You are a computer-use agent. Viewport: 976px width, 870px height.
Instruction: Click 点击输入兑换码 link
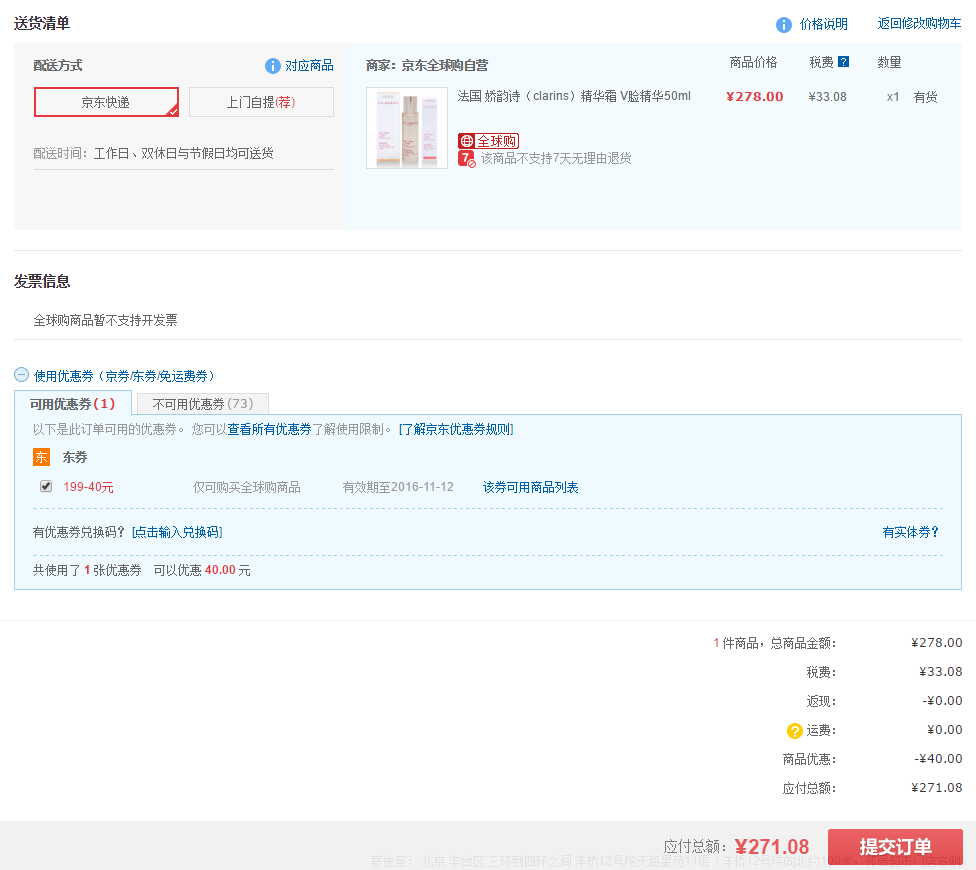tap(177, 532)
